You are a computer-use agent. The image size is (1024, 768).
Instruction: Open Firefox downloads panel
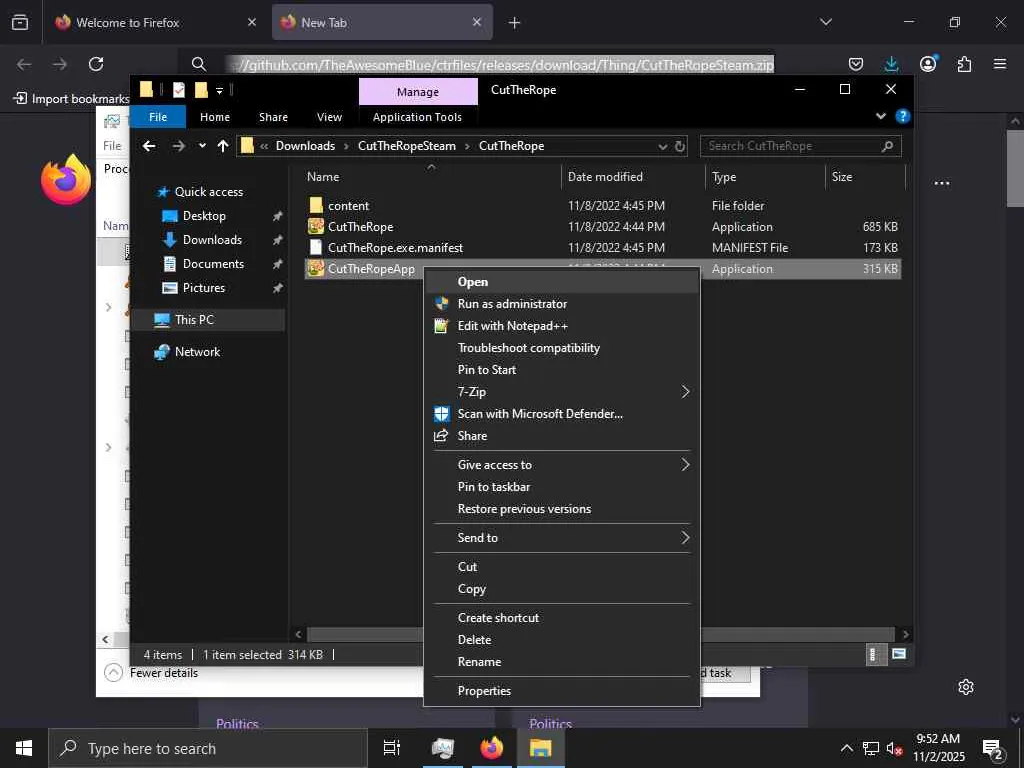point(891,64)
